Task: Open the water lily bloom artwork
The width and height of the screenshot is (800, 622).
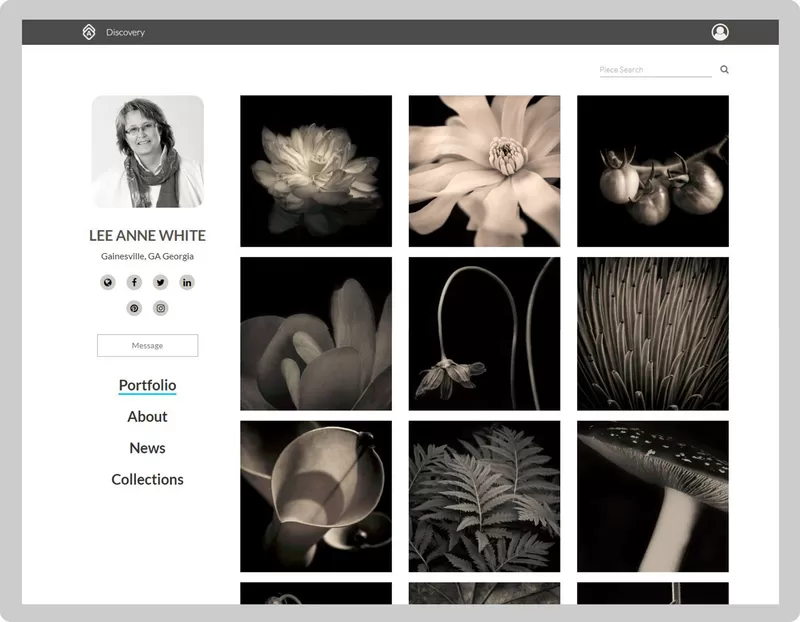Action: [x=316, y=171]
